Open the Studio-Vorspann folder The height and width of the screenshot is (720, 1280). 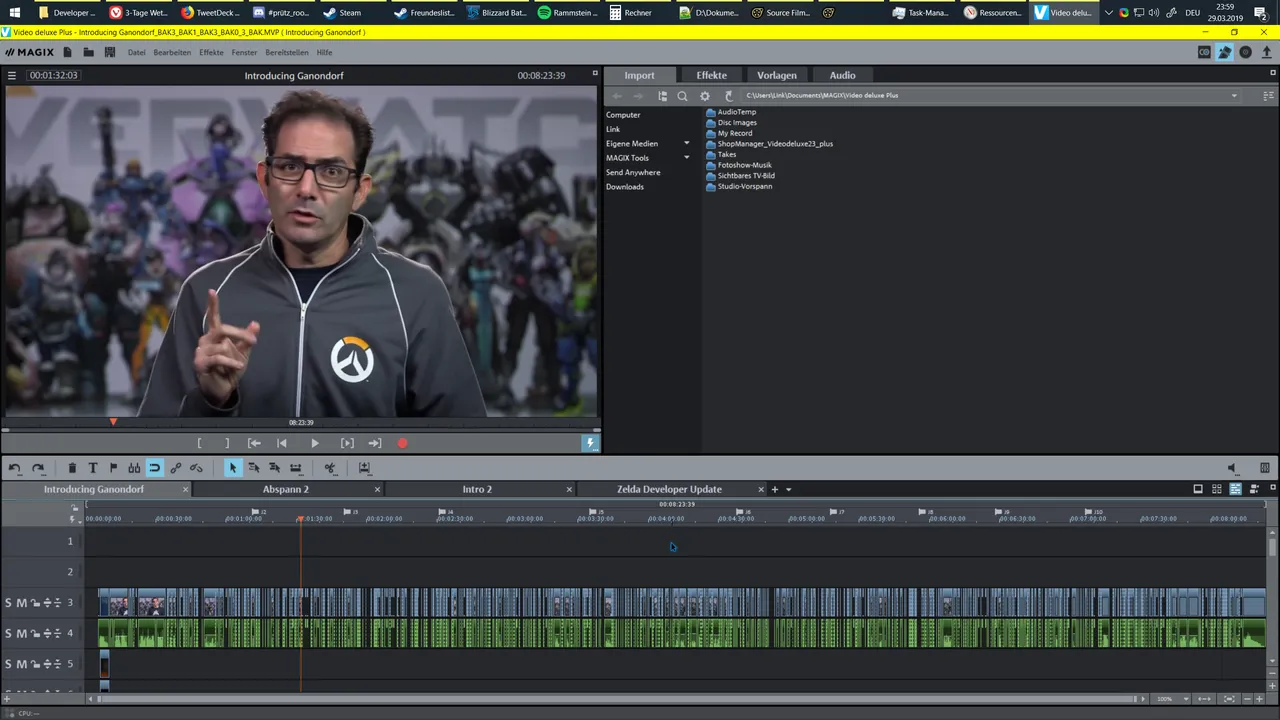coord(739,186)
